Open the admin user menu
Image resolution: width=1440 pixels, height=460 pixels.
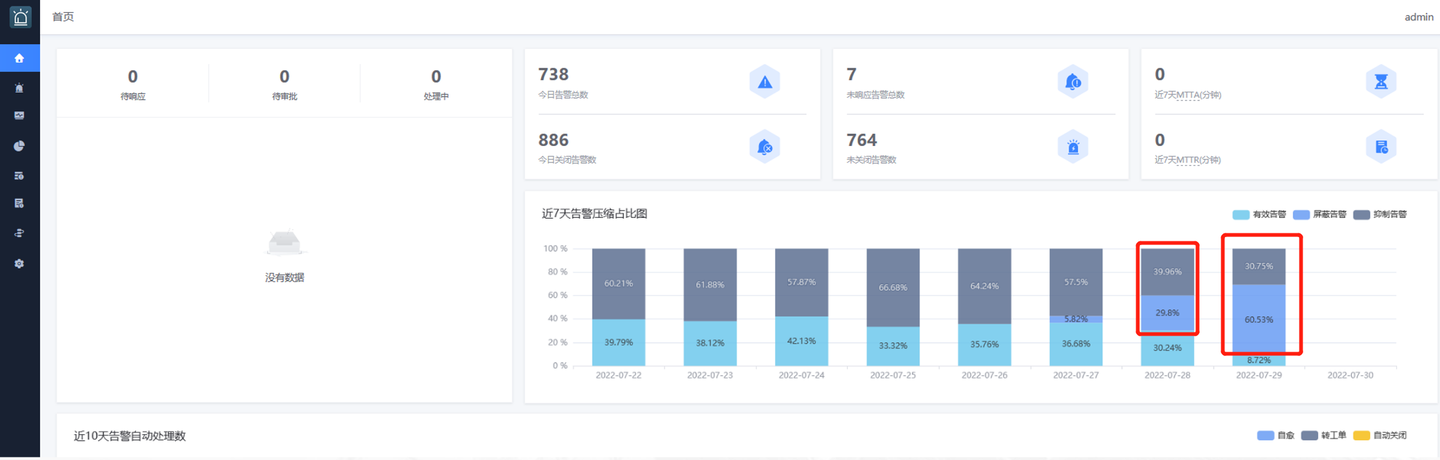coord(1419,17)
